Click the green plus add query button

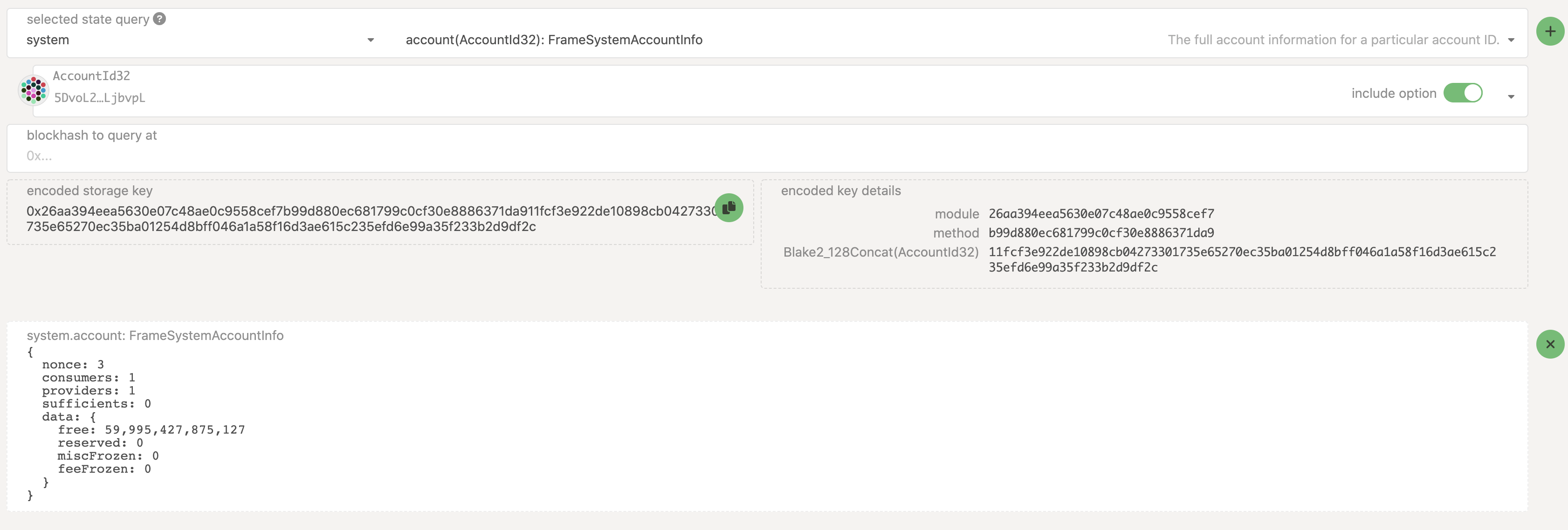coord(1550,32)
